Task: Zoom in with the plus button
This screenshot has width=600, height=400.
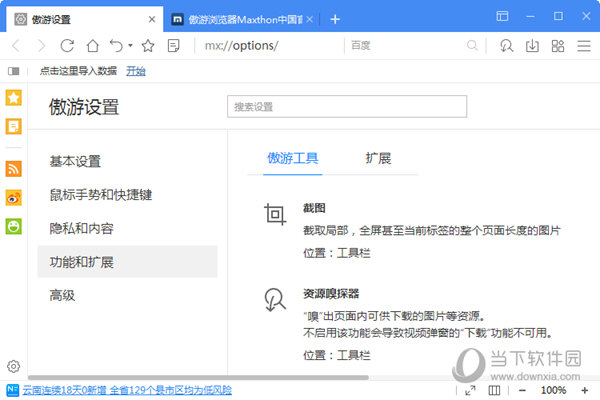Action: 585,390
